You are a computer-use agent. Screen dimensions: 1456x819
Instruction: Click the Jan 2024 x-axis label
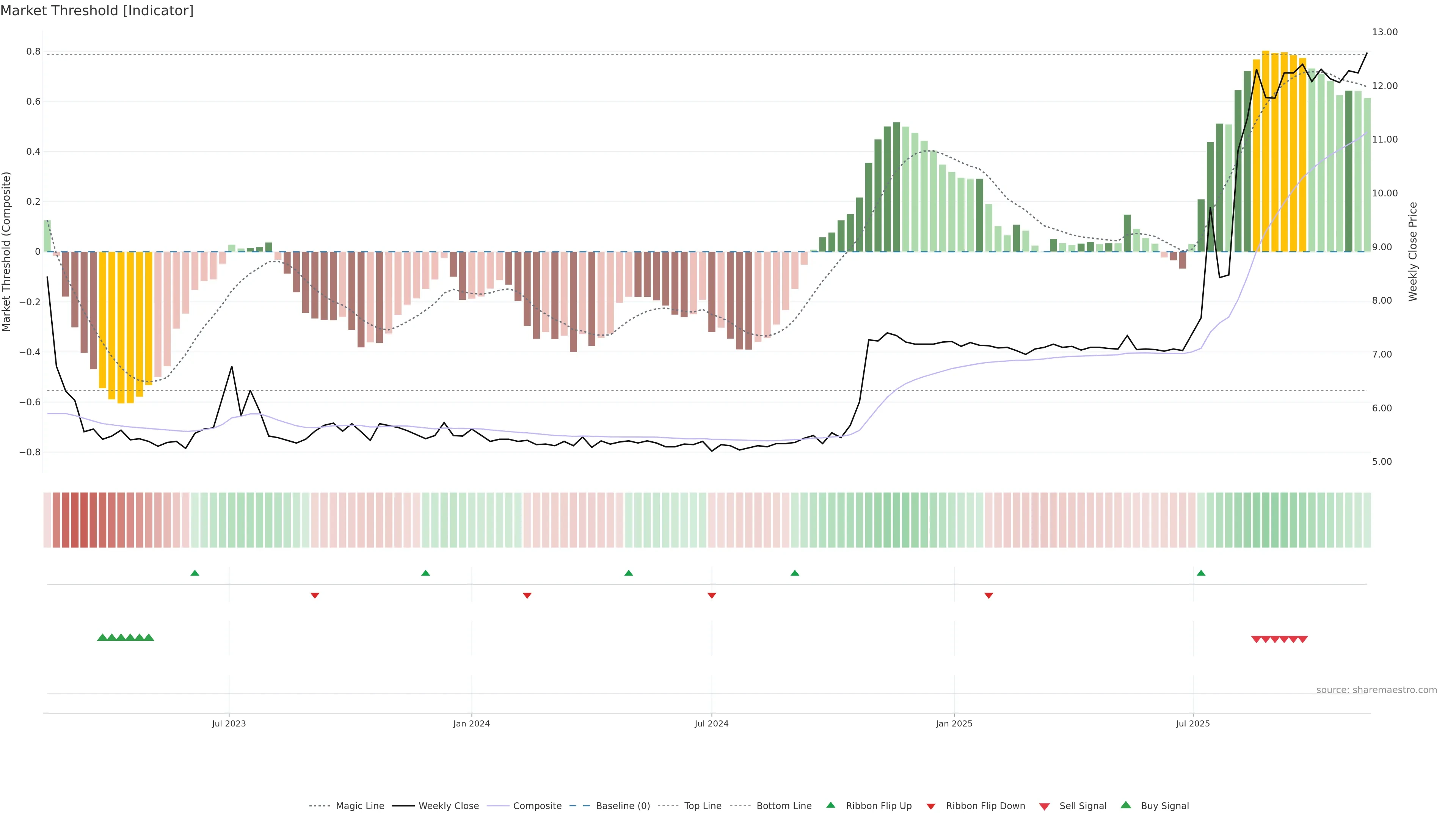point(471,723)
